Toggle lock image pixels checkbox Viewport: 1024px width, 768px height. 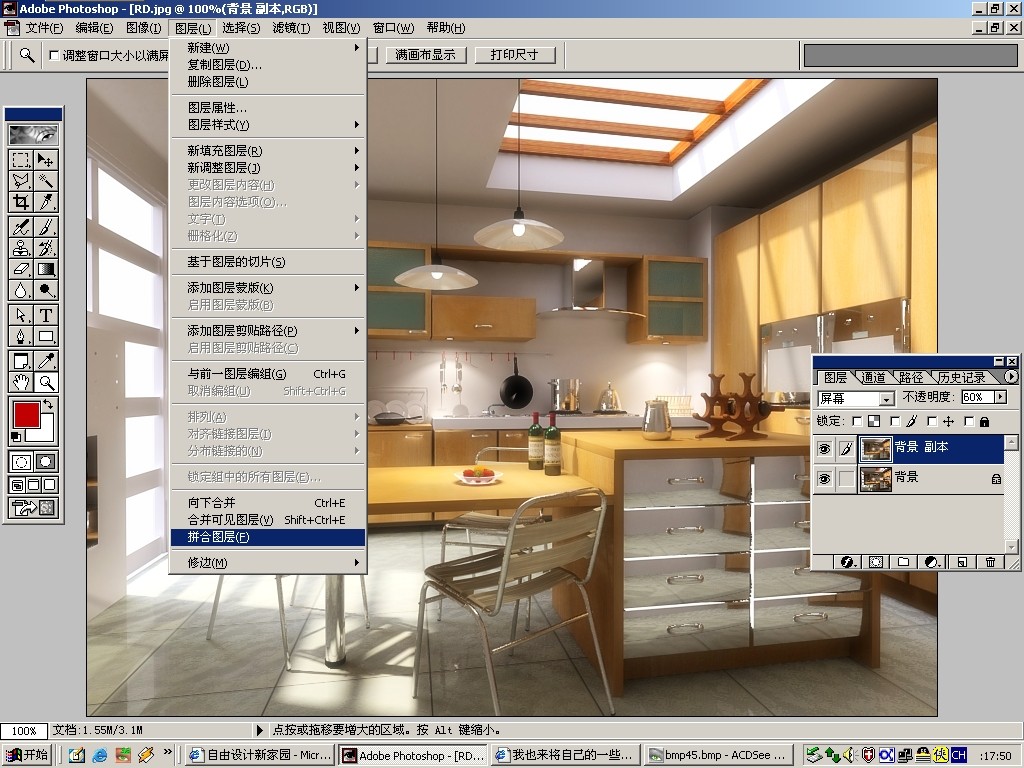tap(895, 421)
